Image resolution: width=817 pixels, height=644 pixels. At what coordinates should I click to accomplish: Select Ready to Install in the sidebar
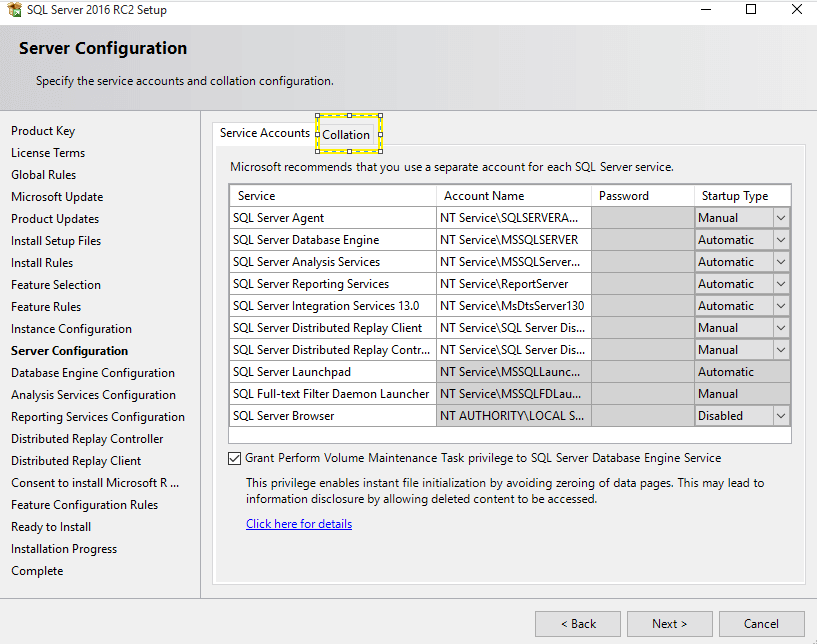pos(50,526)
